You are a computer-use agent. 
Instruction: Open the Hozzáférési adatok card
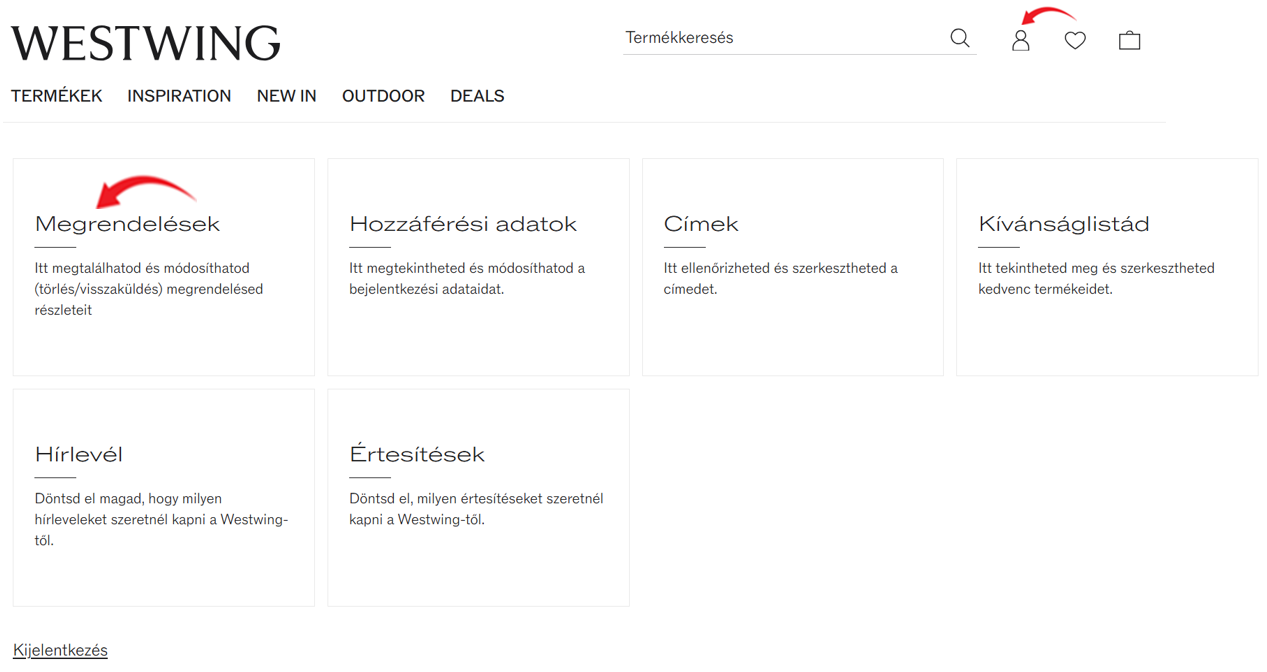(x=478, y=267)
